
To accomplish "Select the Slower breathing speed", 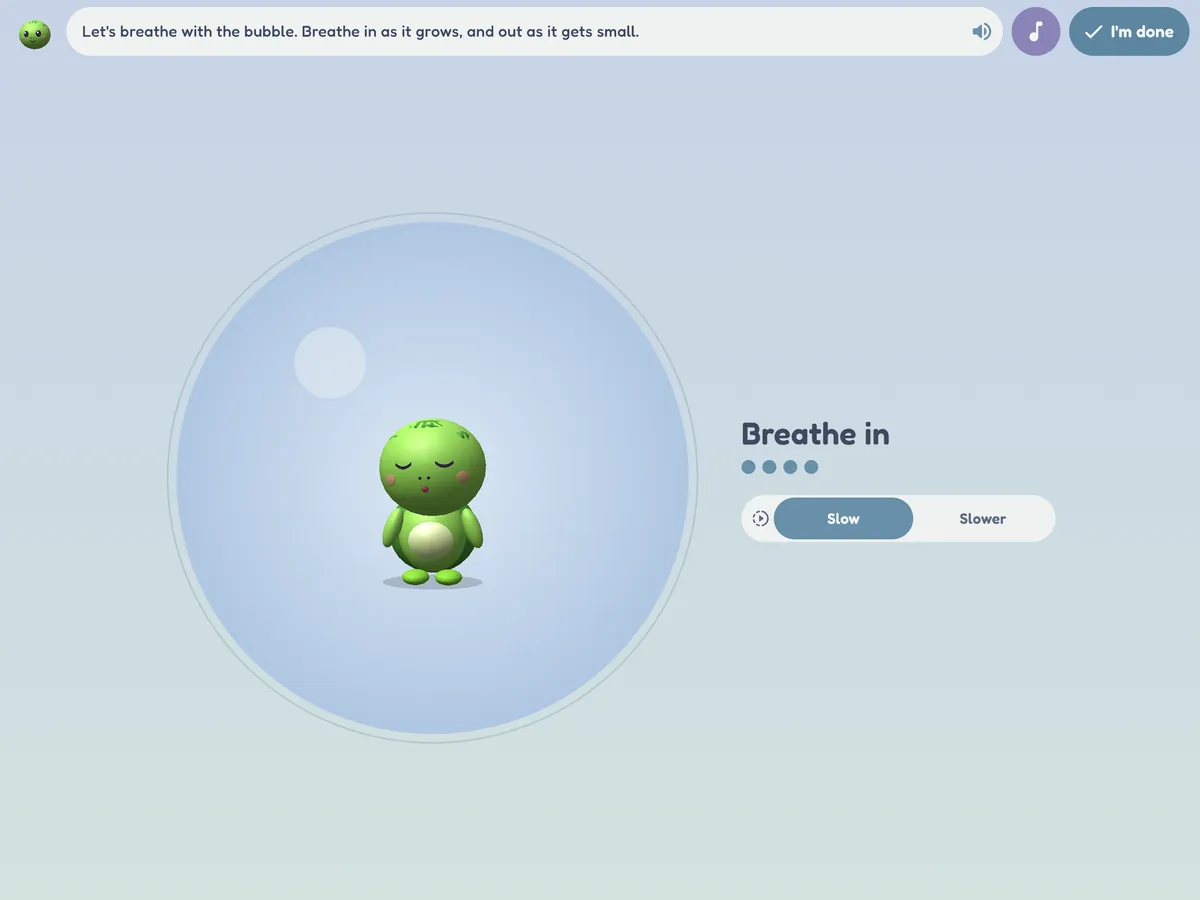I will [983, 519].
